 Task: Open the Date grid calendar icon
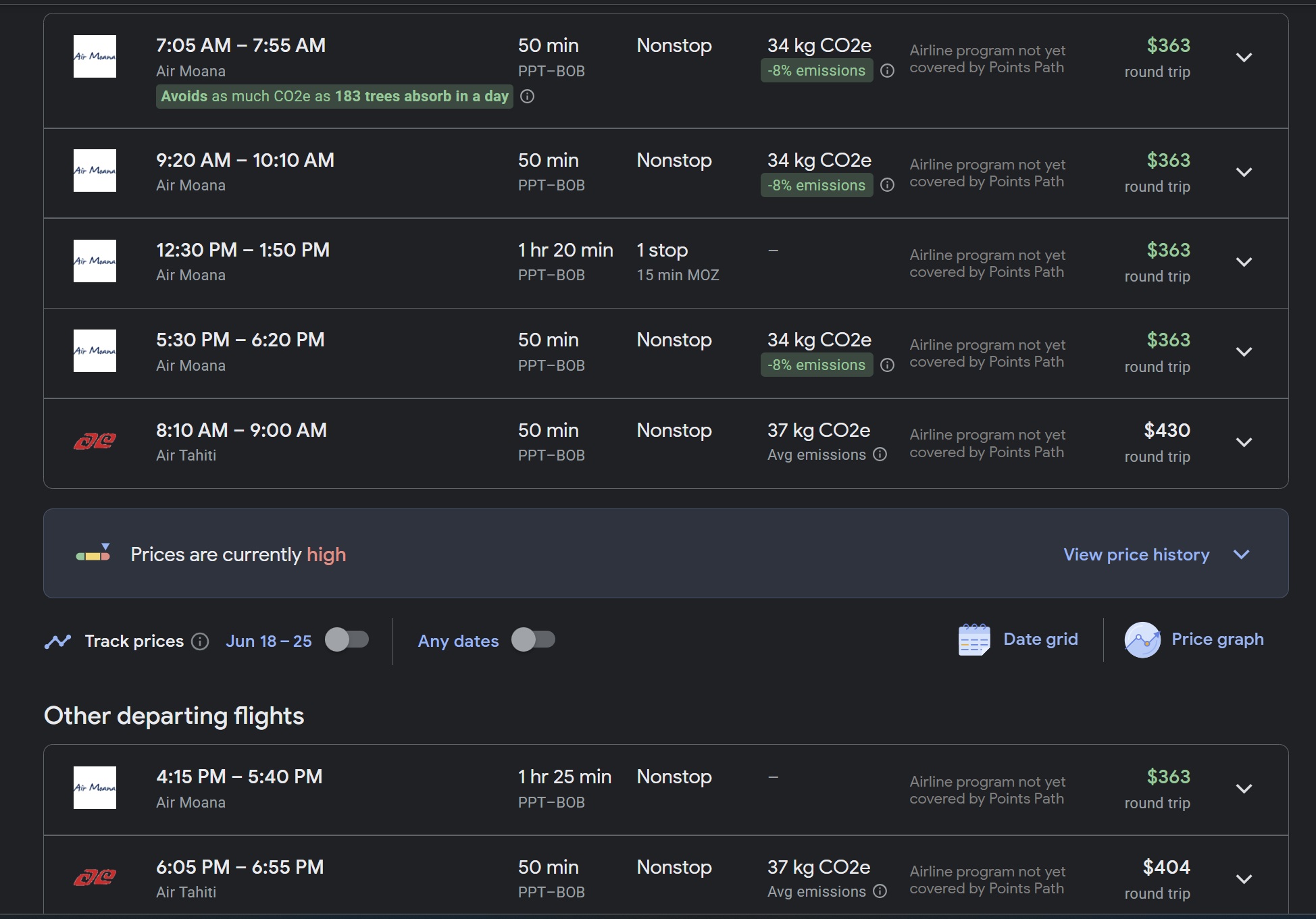pos(974,639)
